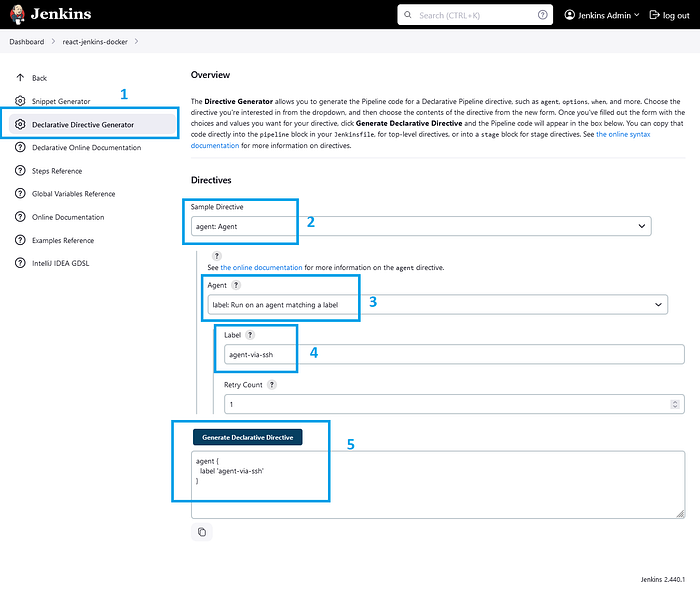Click the Snippet Generator gear icon
700x596 pixels.
tap(20, 101)
